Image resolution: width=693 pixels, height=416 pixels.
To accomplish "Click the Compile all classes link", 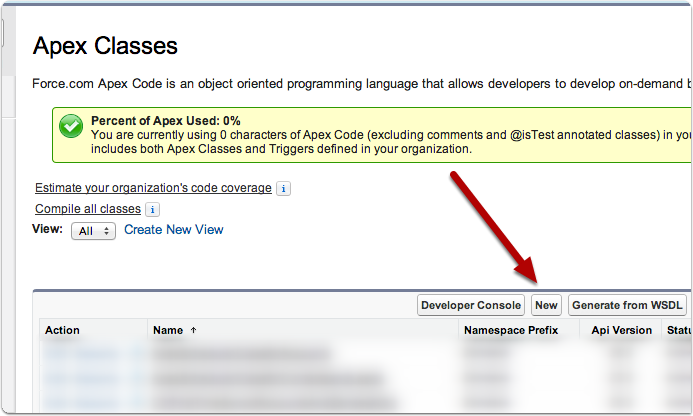I will tap(88, 209).
